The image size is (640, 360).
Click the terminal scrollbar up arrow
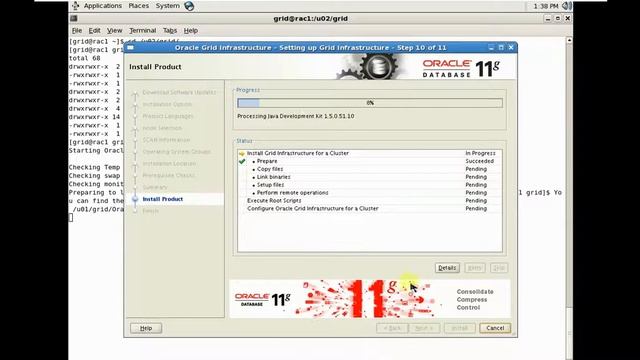(x=569, y=40)
